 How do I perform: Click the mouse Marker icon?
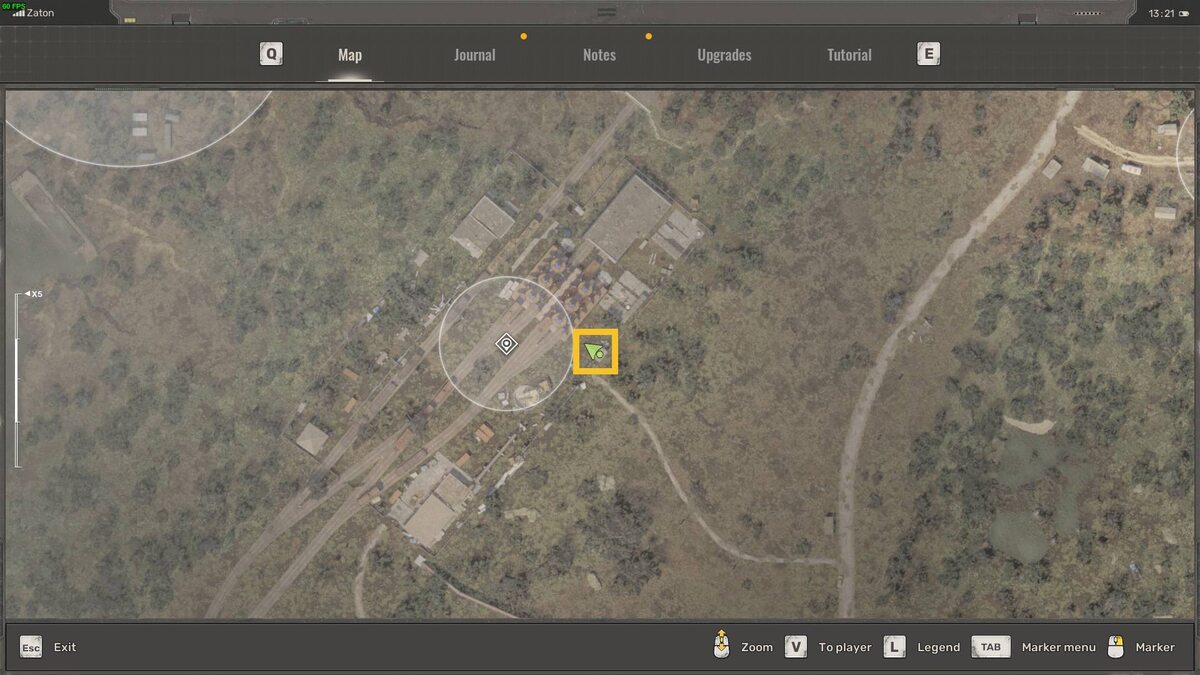pos(1117,647)
